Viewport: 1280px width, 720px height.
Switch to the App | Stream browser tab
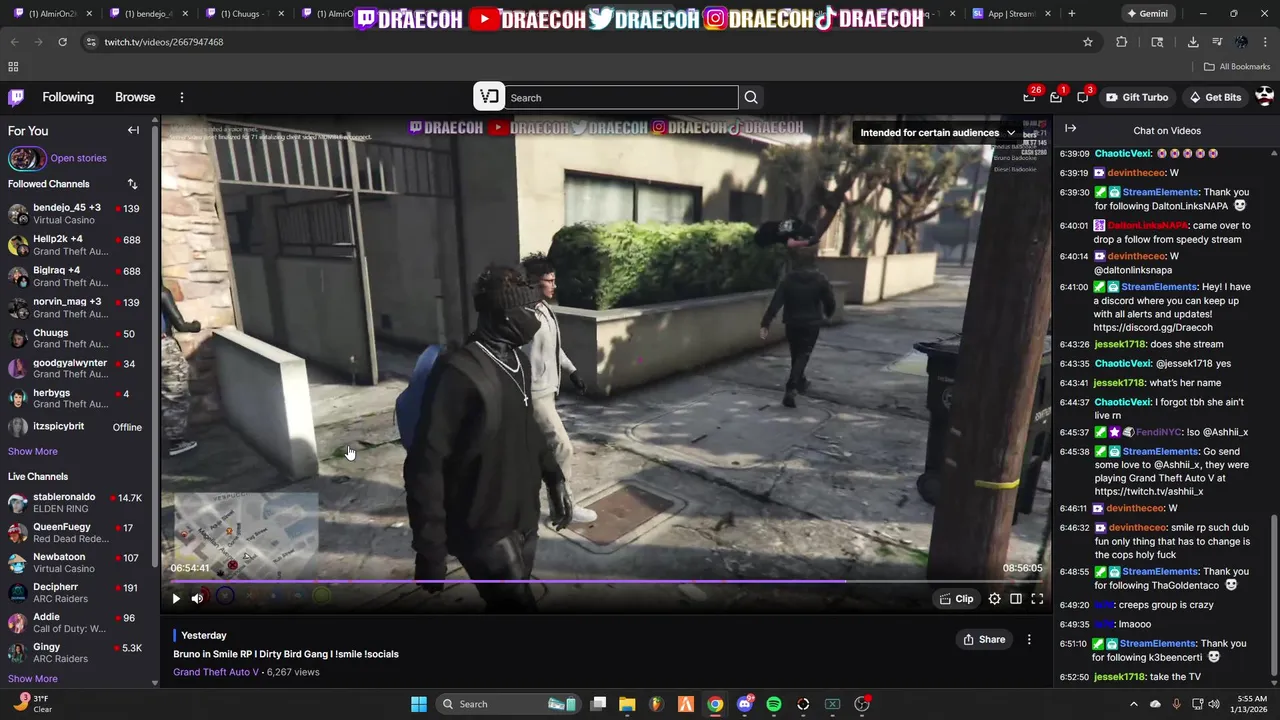click(1010, 14)
